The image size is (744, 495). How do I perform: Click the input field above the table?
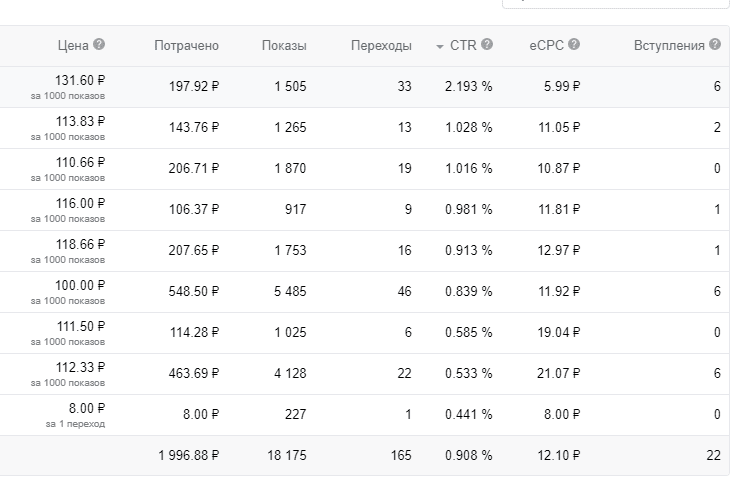pos(615,4)
